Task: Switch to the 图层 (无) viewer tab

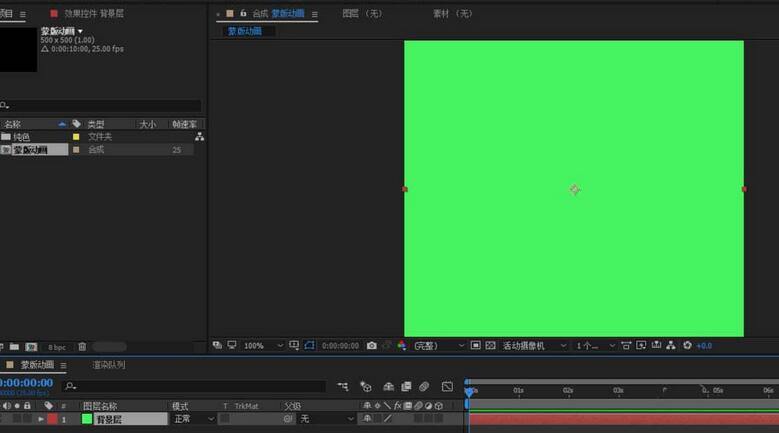Action: (x=362, y=13)
